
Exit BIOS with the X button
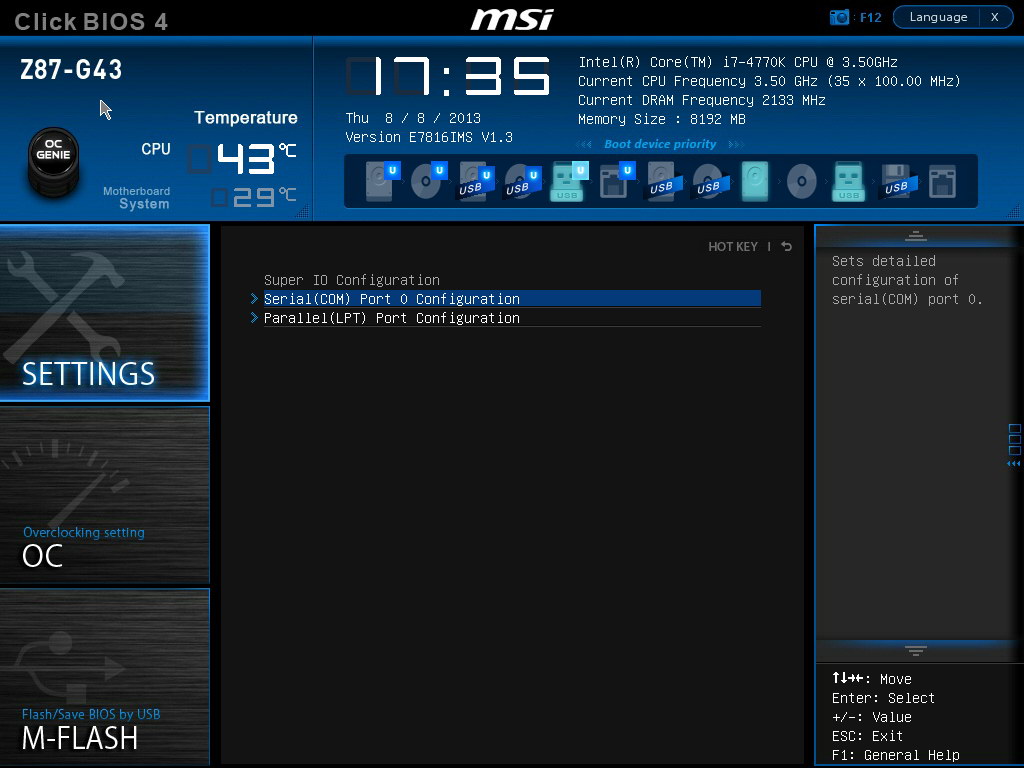point(995,17)
